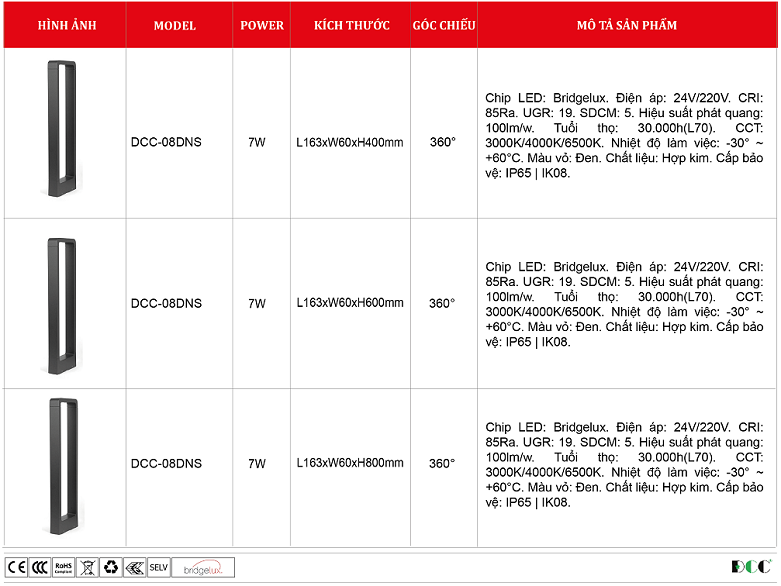The height and width of the screenshot is (586, 781).
Task: Open the H800mm bollard lamp image
Action: [x=62, y=466]
